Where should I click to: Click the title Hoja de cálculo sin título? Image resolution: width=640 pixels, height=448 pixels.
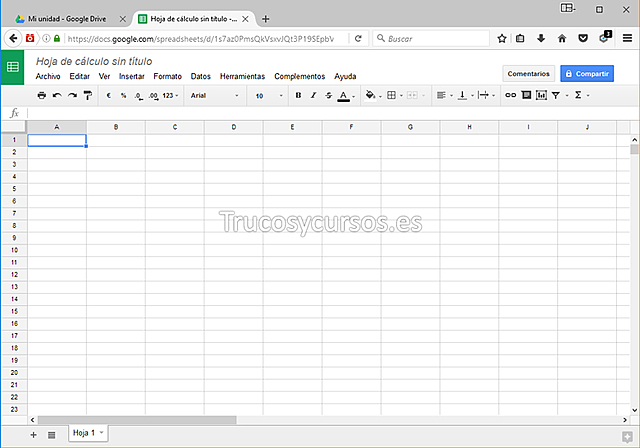(x=94, y=61)
